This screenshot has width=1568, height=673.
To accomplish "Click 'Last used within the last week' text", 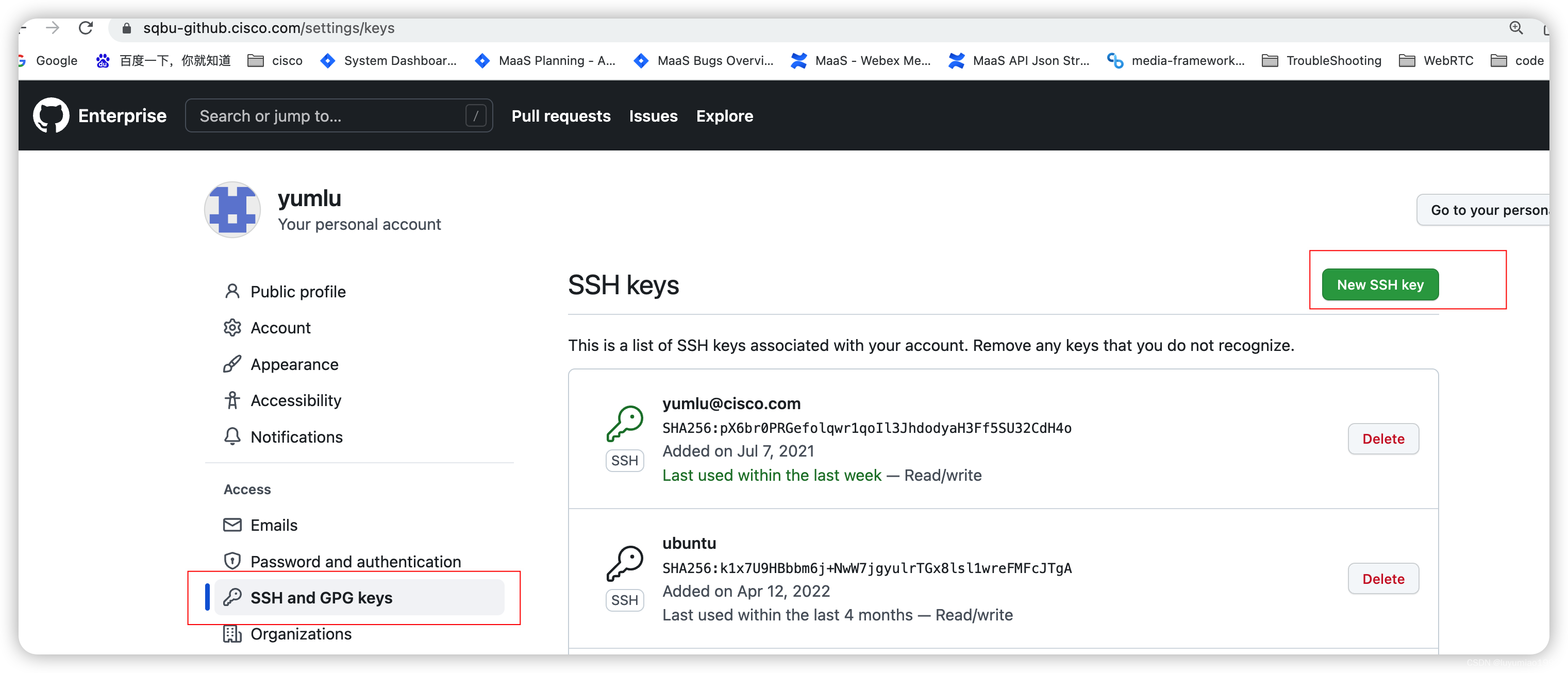I will tap(771, 475).
